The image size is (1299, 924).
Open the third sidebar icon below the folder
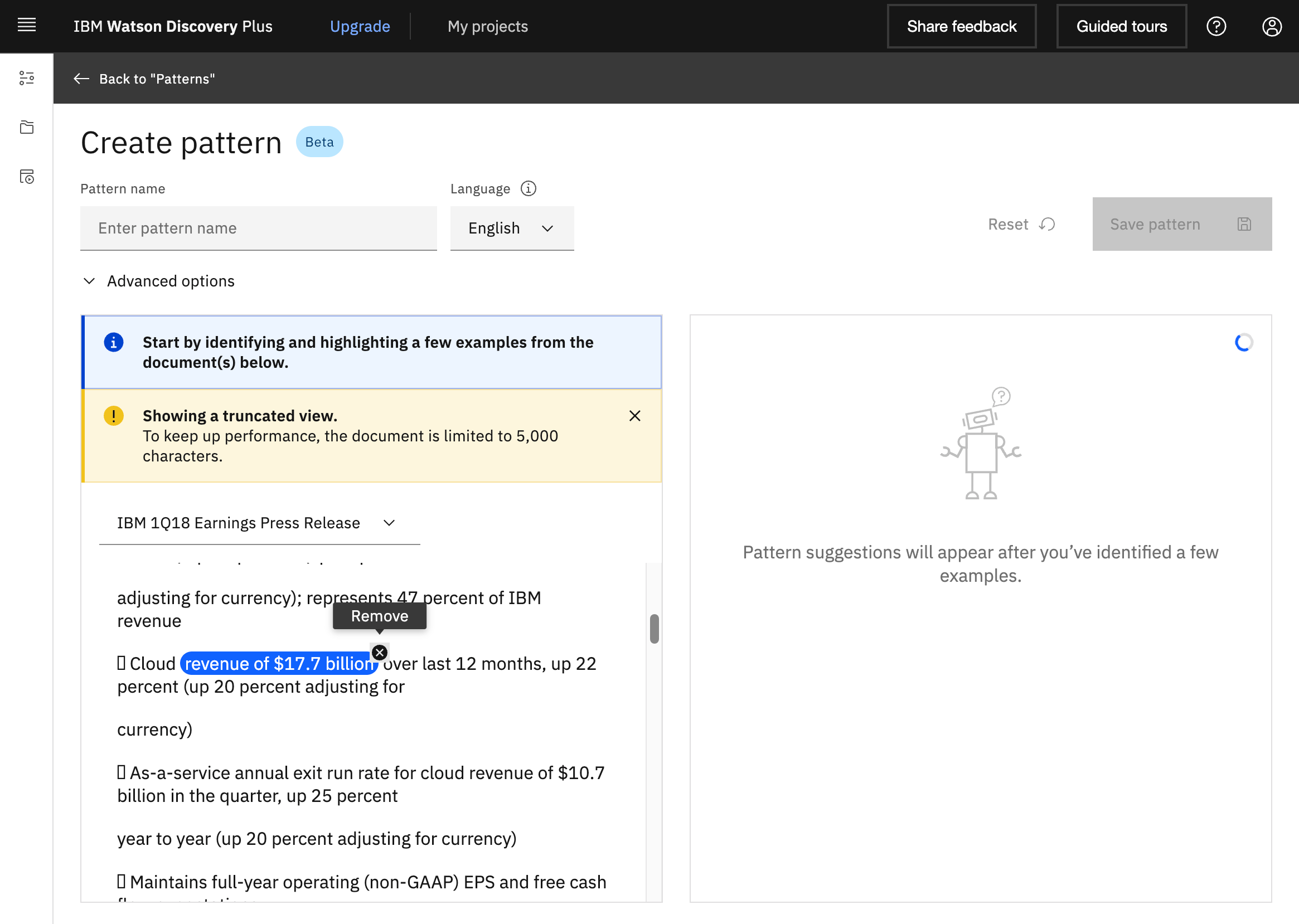tap(27, 177)
